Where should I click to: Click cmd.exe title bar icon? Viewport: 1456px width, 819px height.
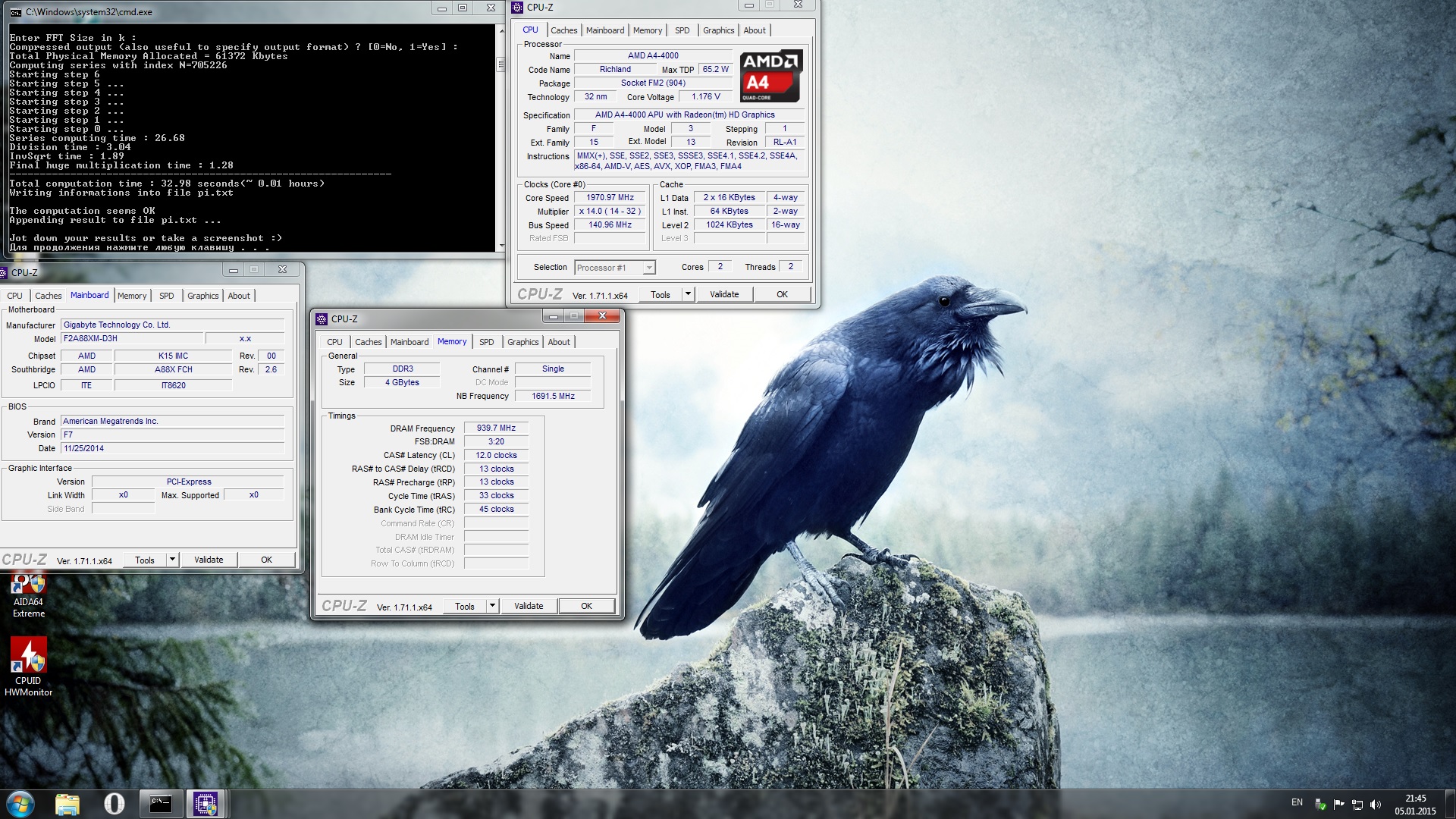click(15, 12)
